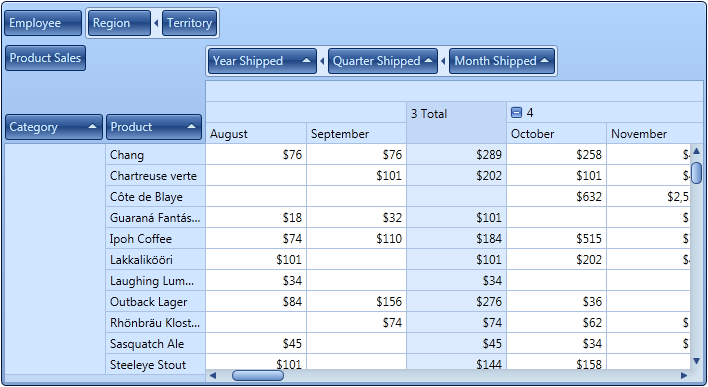Click Ipoh Coffee October cell $515
The width and height of the screenshot is (708, 387).
[556, 239]
